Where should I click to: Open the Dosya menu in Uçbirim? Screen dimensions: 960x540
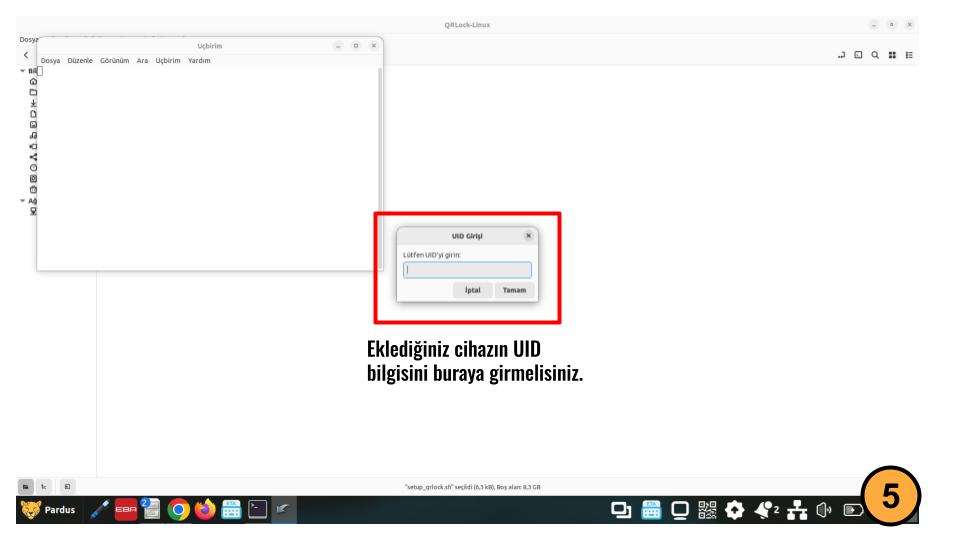[50, 60]
